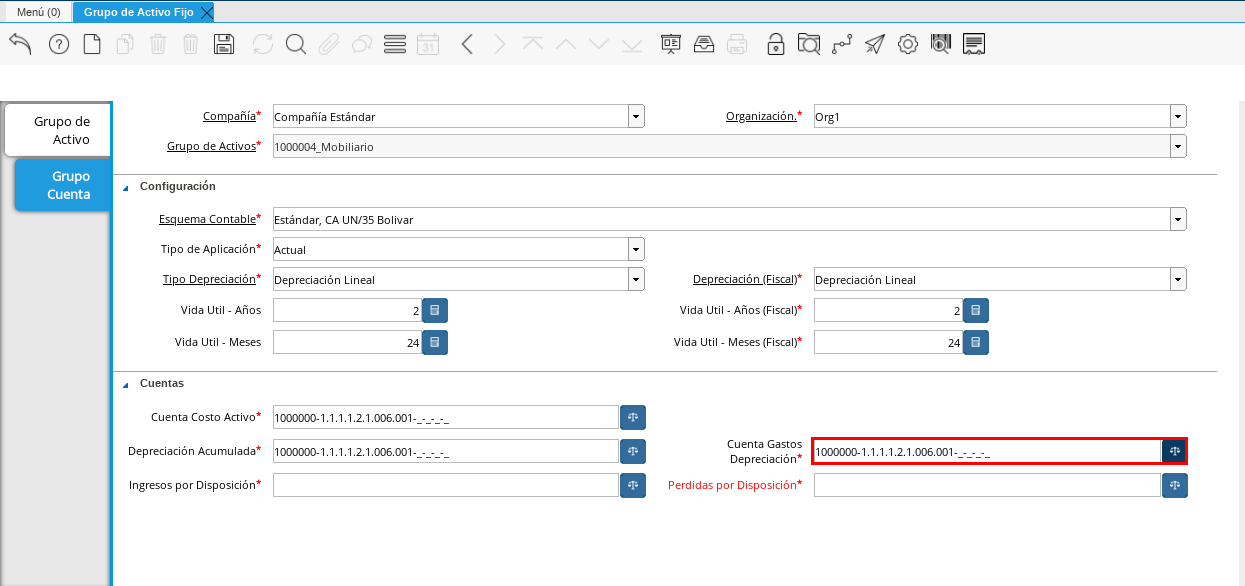Click the copy record icon
1245x586 pixels.
pyautogui.click(x=125, y=44)
